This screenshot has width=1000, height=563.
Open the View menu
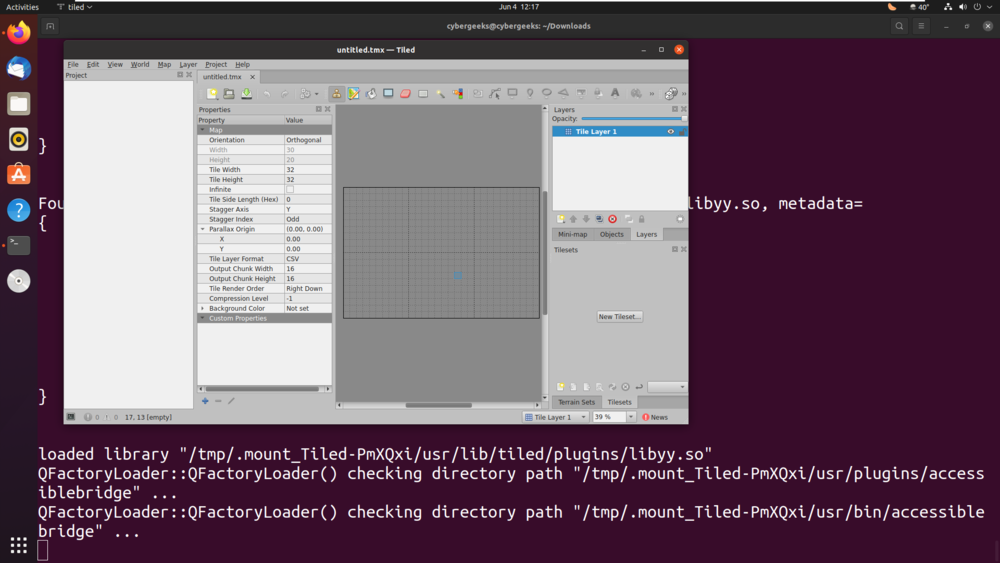click(115, 64)
